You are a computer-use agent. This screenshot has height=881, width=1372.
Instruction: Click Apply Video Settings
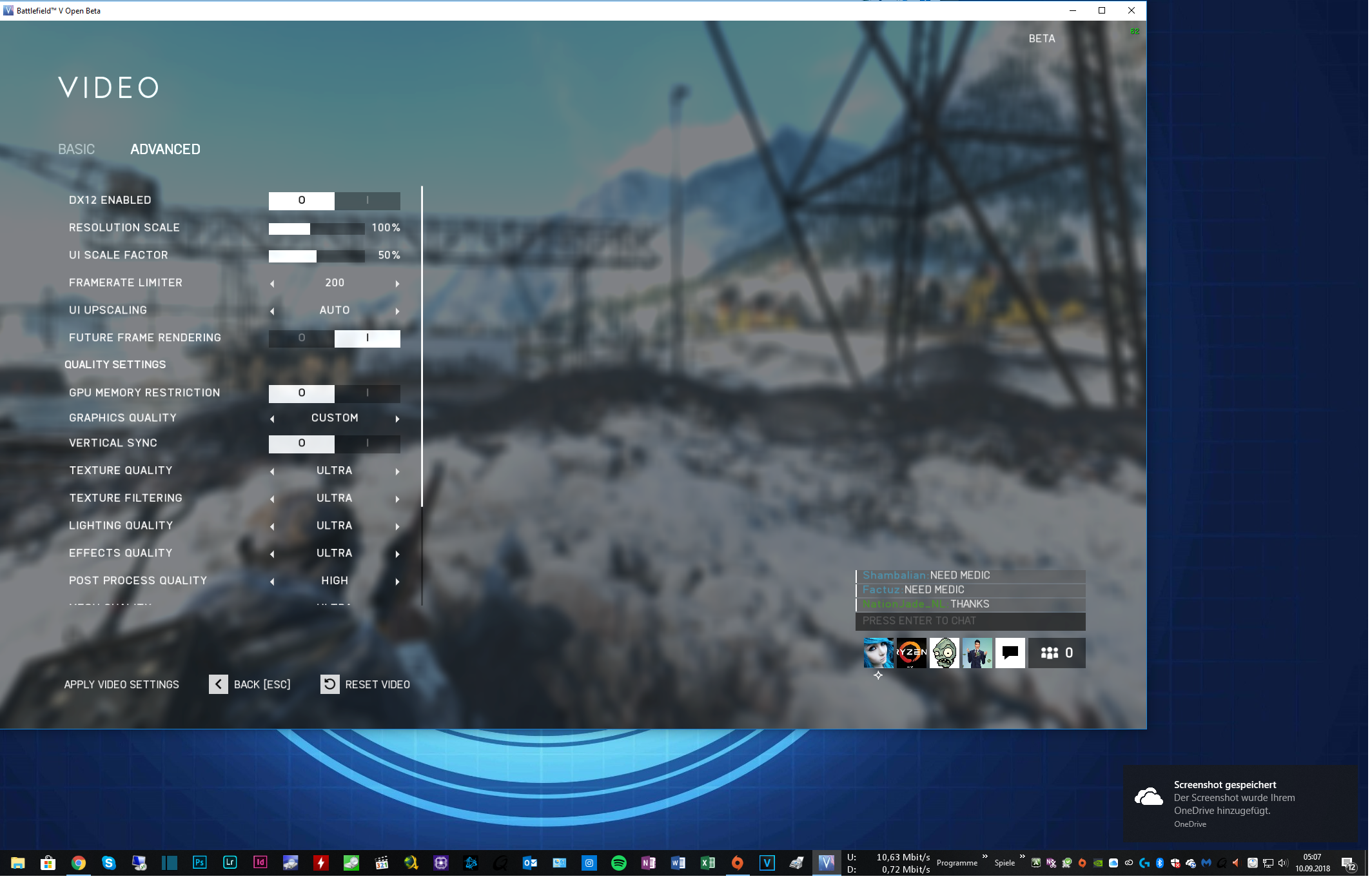coord(121,685)
